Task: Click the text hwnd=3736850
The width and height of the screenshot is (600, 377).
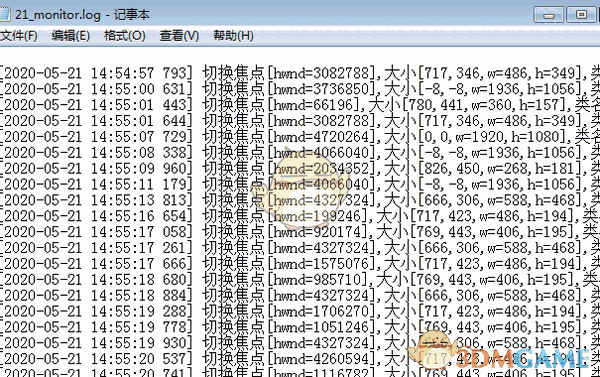Action: click(x=321, y=89)
